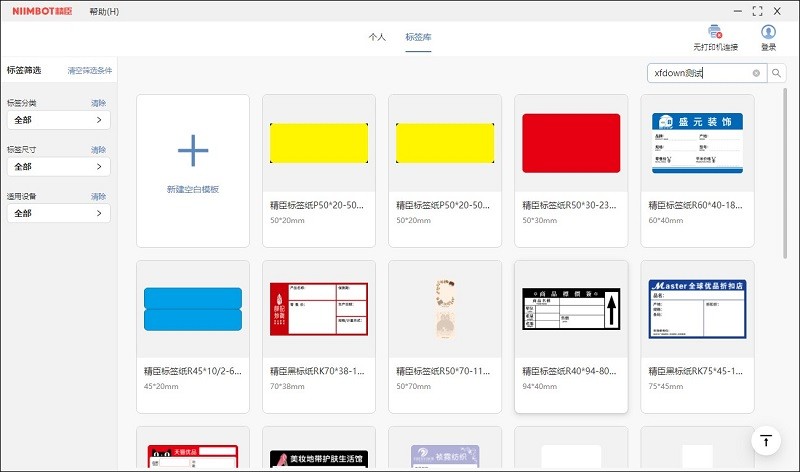Open the red-bordered RK70*38 template
Image resolution: width=800 pixels, height=472 pixels.
click(x=319, y=337)
